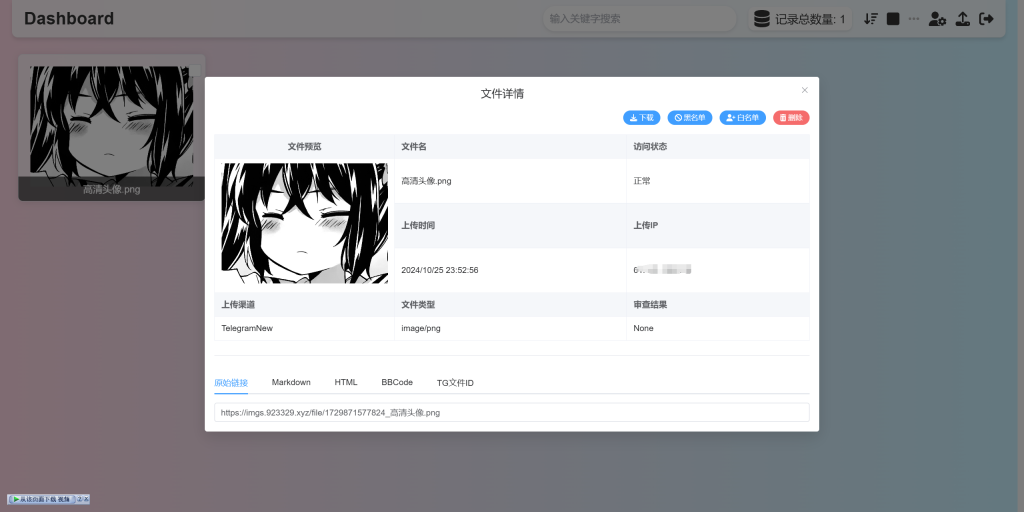Click the download (下载) button
This screenshot has height=512, width=1024.
pos(641,118)
